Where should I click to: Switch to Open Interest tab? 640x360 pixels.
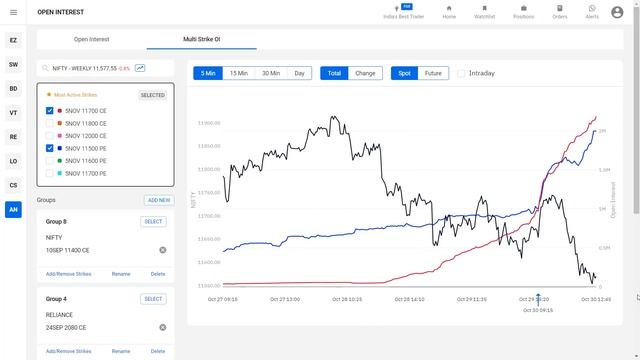[x=91, y=40]
